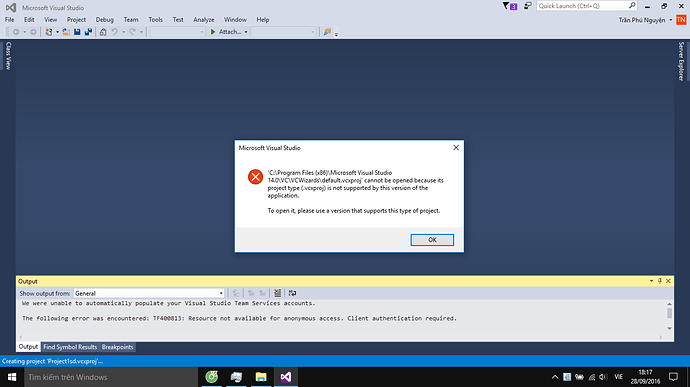
Task: Open the Debug menu
Action: pos(105,19)
